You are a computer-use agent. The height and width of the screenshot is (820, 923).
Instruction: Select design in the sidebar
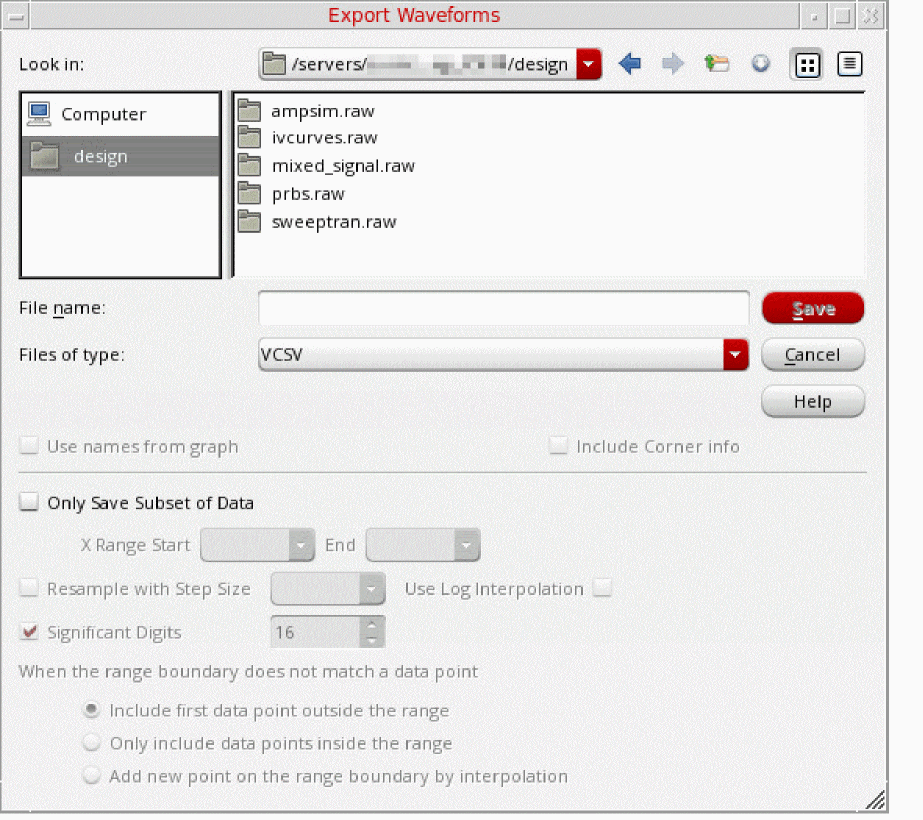coord(121,157)
